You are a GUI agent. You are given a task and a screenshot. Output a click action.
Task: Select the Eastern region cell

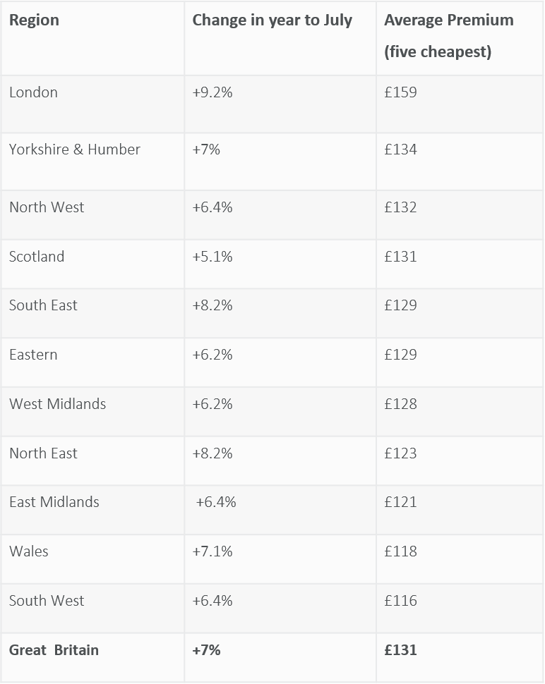(x=33, y=355)
